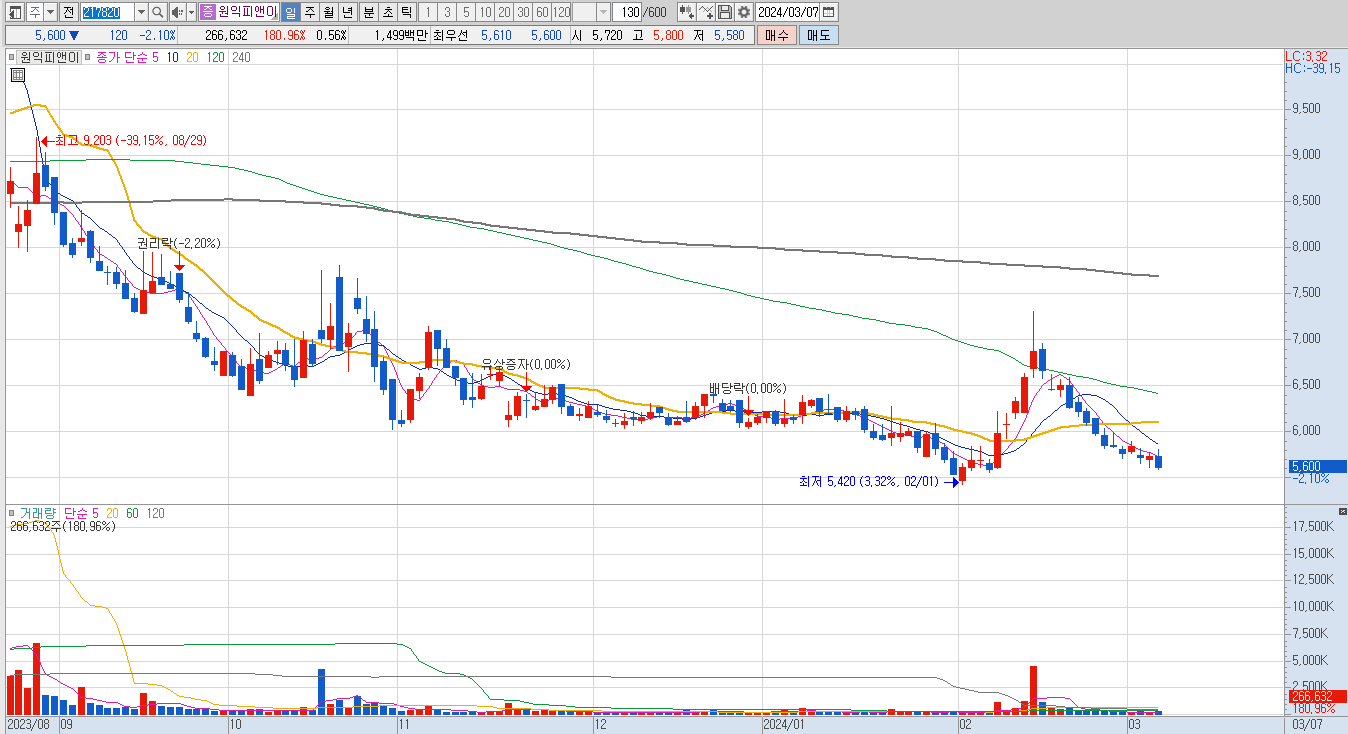1348x734 pixels.
Task: Select the 60 interval button
Action: [542, 12]
